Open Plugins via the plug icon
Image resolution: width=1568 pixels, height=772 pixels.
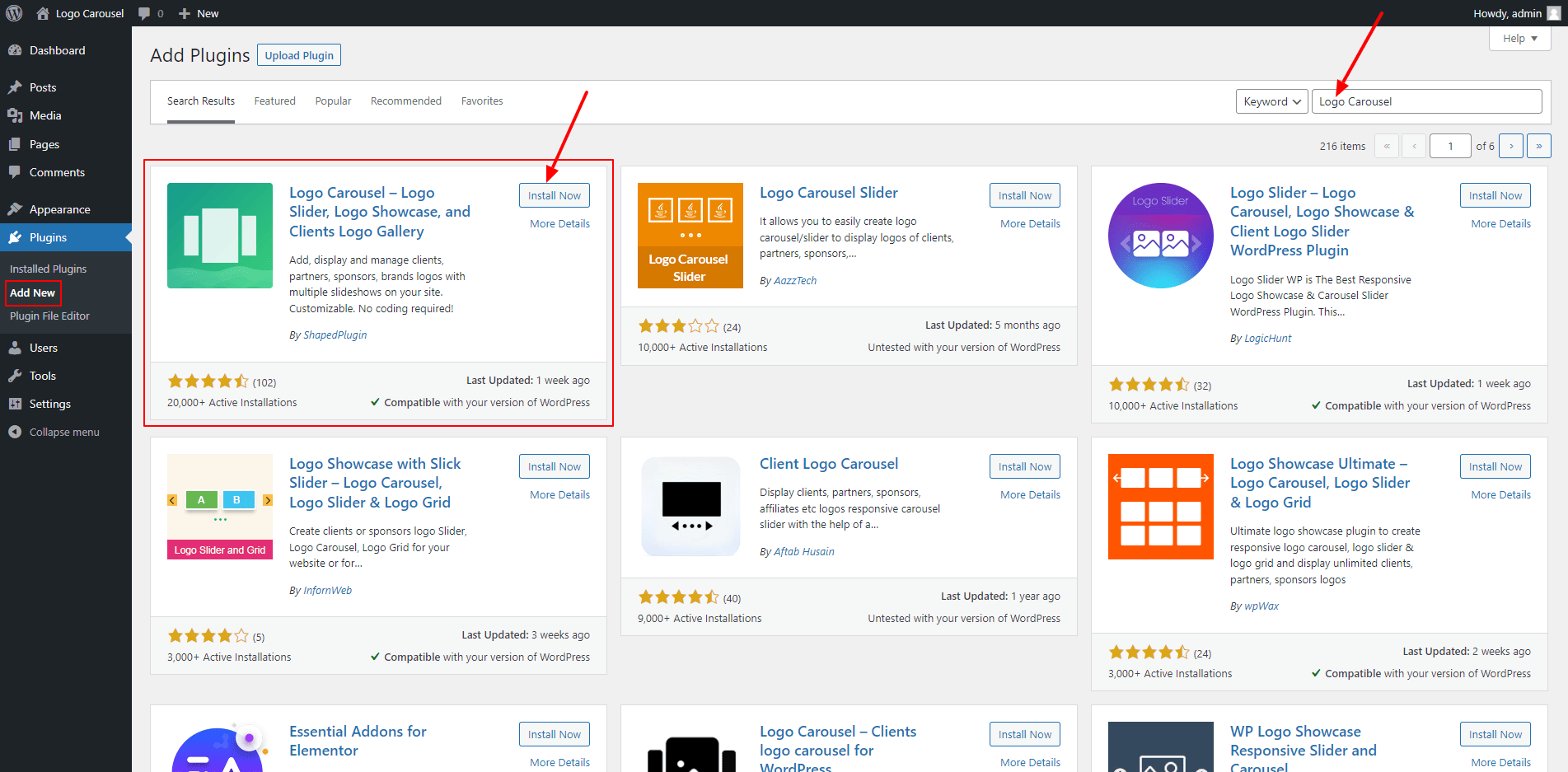pyautogui.click(x=15, y=237)
